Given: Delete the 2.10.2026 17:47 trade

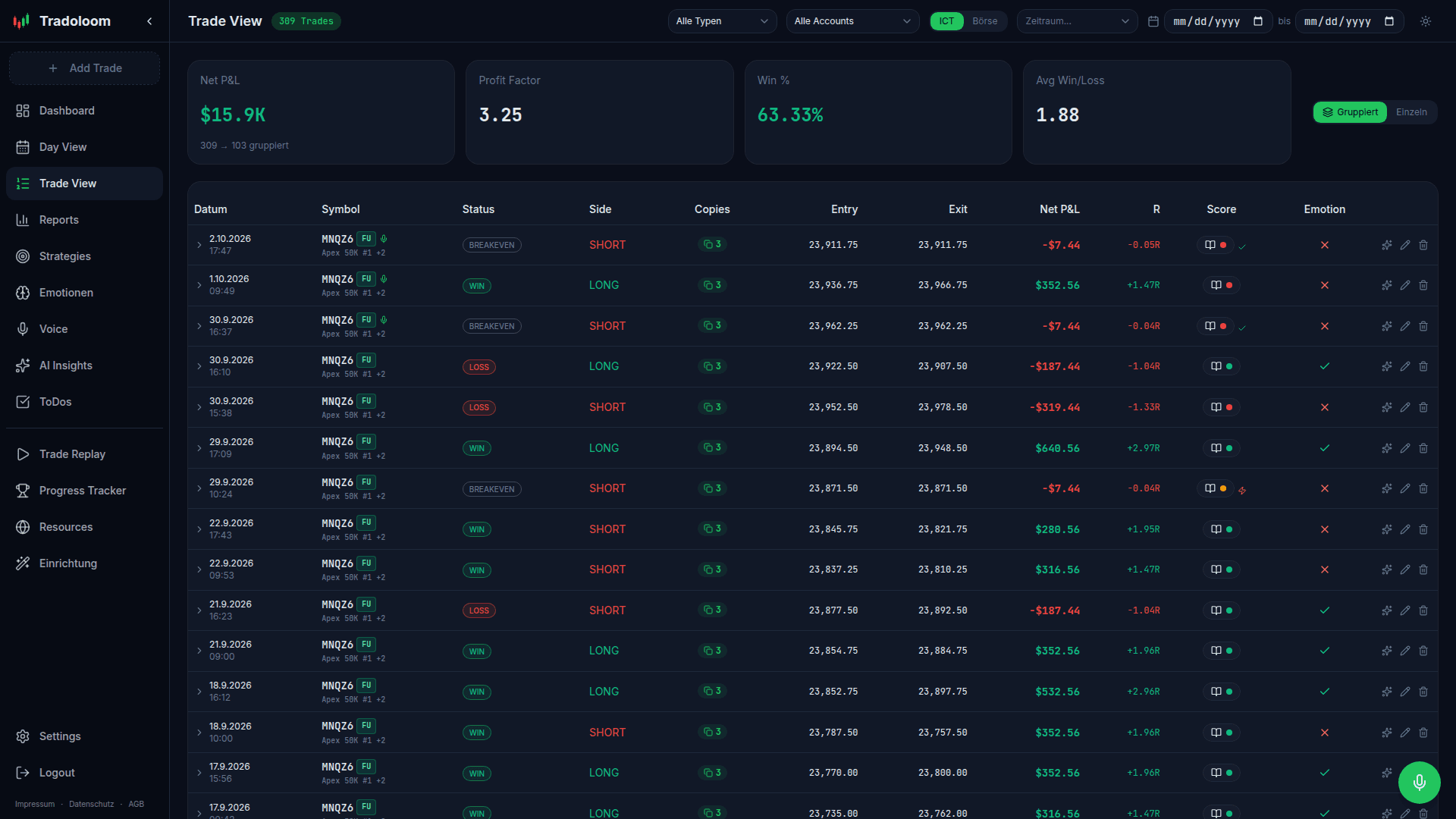Looking at the screenshot, I should click(x=1423, y=245).
